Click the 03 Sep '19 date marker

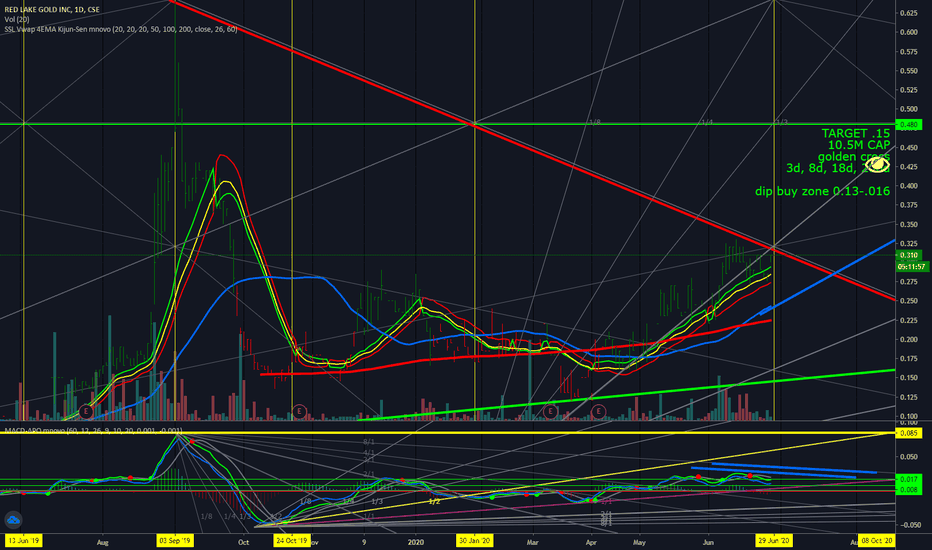pyautogui.click(x=175, y=540)
